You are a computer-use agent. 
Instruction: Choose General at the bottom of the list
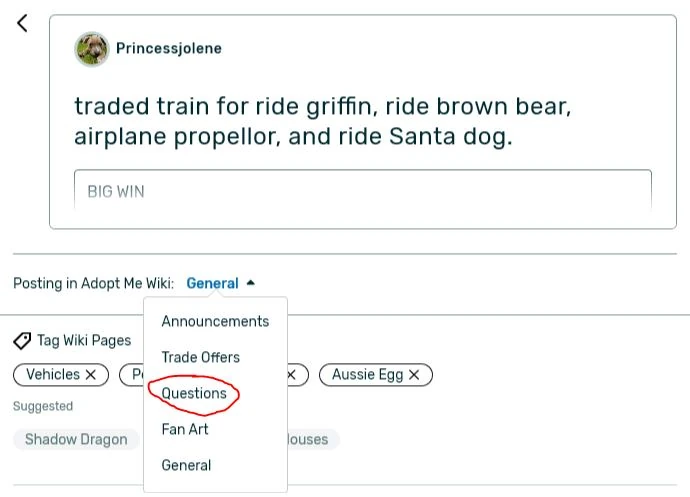[186, 465]
